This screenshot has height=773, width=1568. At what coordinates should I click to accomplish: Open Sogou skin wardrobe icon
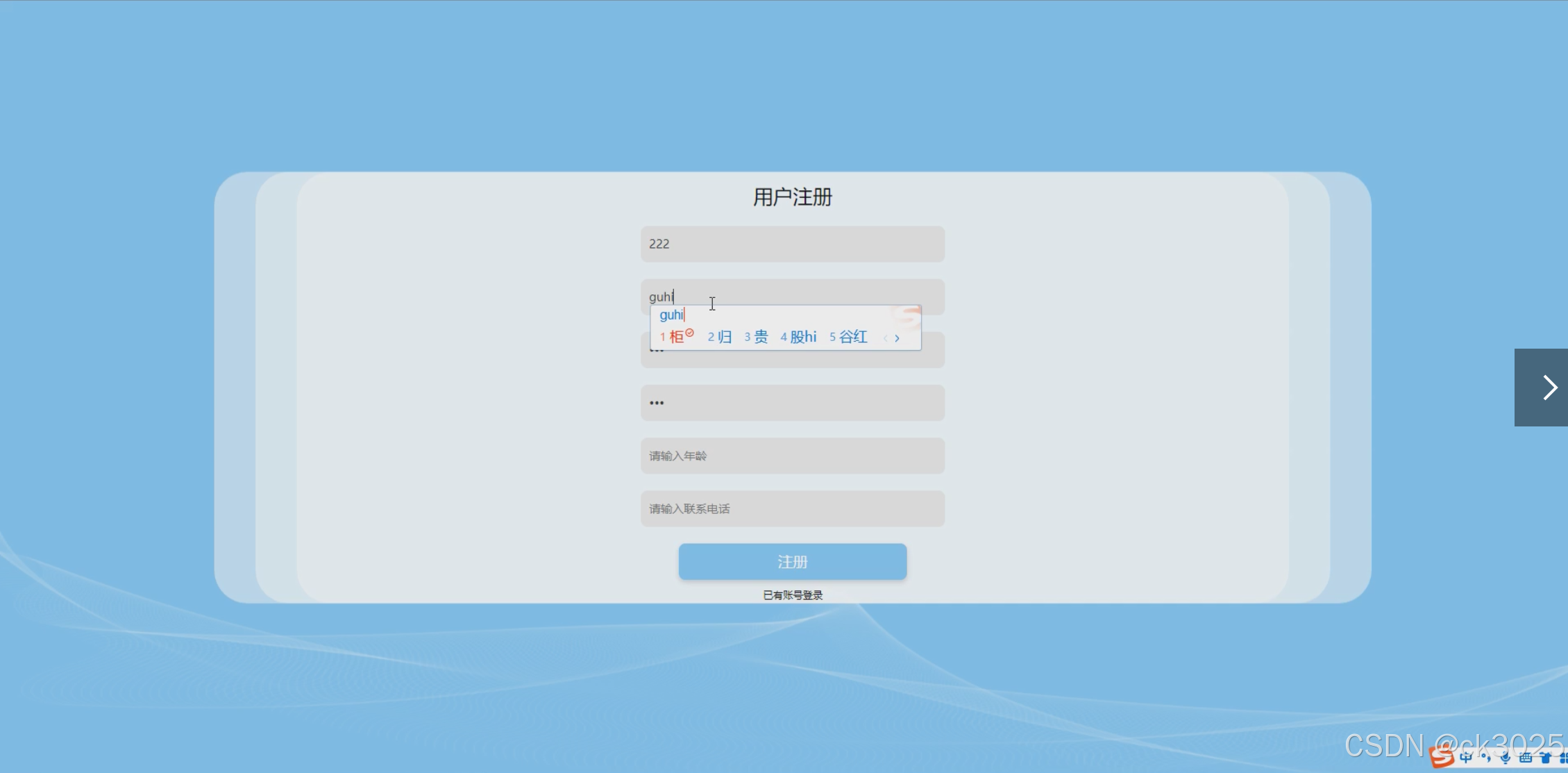pos(1545,758)
